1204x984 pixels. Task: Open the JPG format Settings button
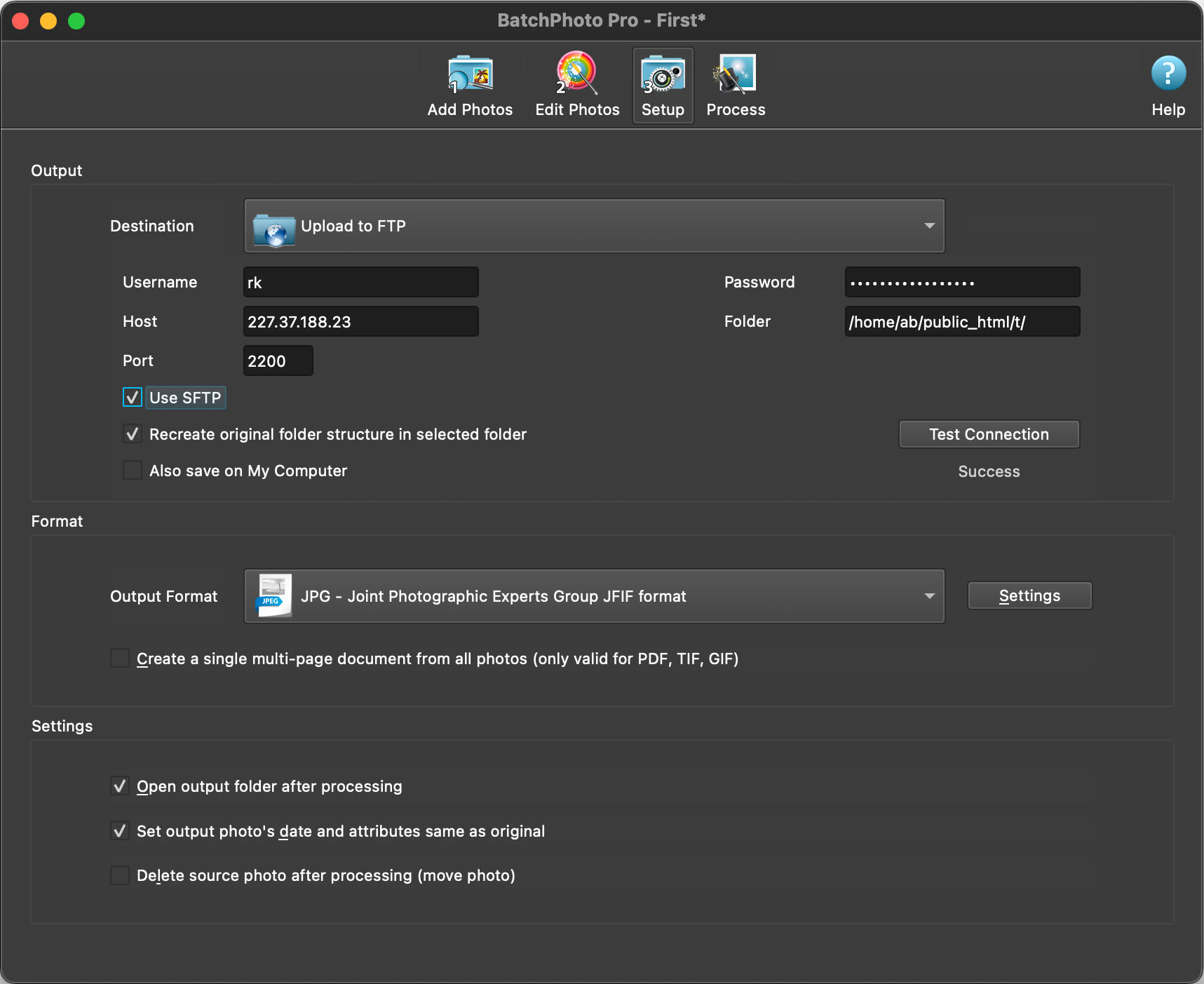coord(1029,595)
